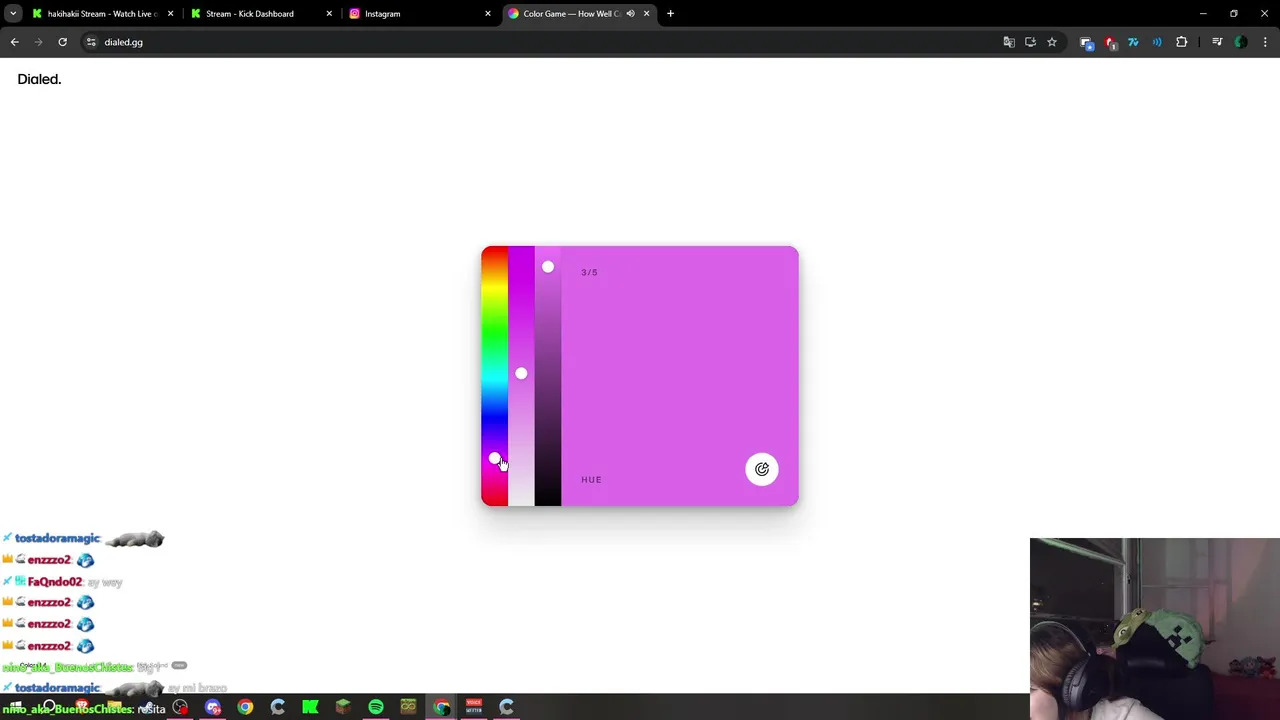1280x720 pixels.
Task: Mute the Color Game tab audio
Action: tap(630, 14)
